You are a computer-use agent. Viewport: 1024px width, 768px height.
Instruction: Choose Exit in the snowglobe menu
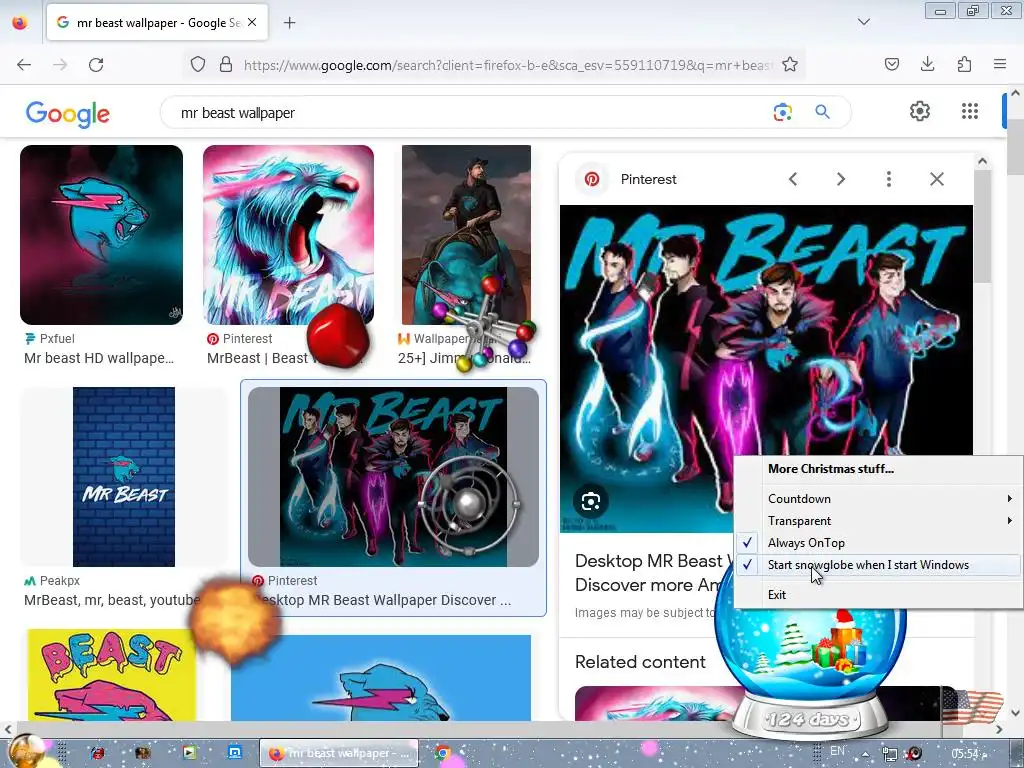(x=878, y=595)
